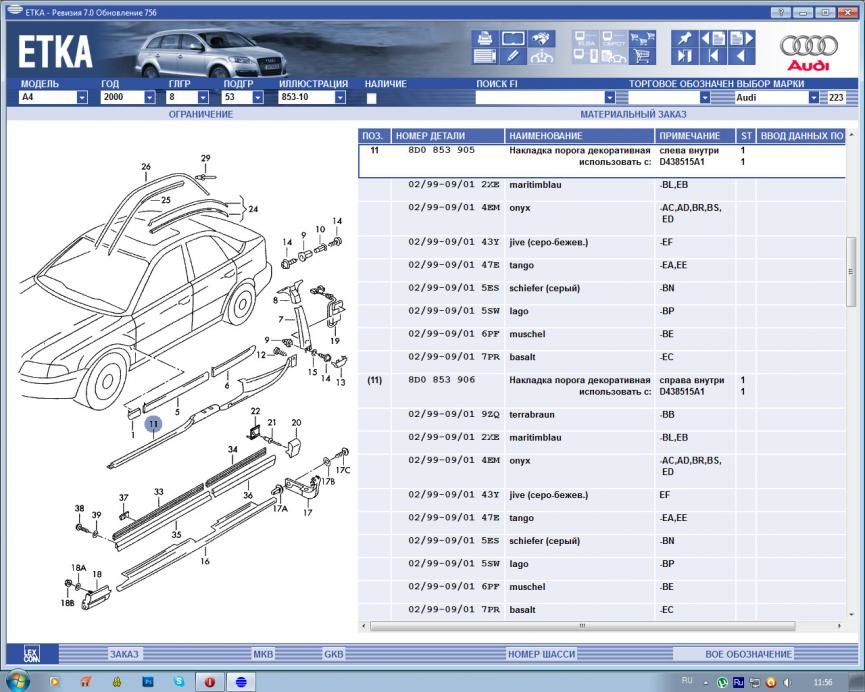
Task: Expand the МОДЕЛЬ dropdown showing A4
Action: tap(82, 97)
